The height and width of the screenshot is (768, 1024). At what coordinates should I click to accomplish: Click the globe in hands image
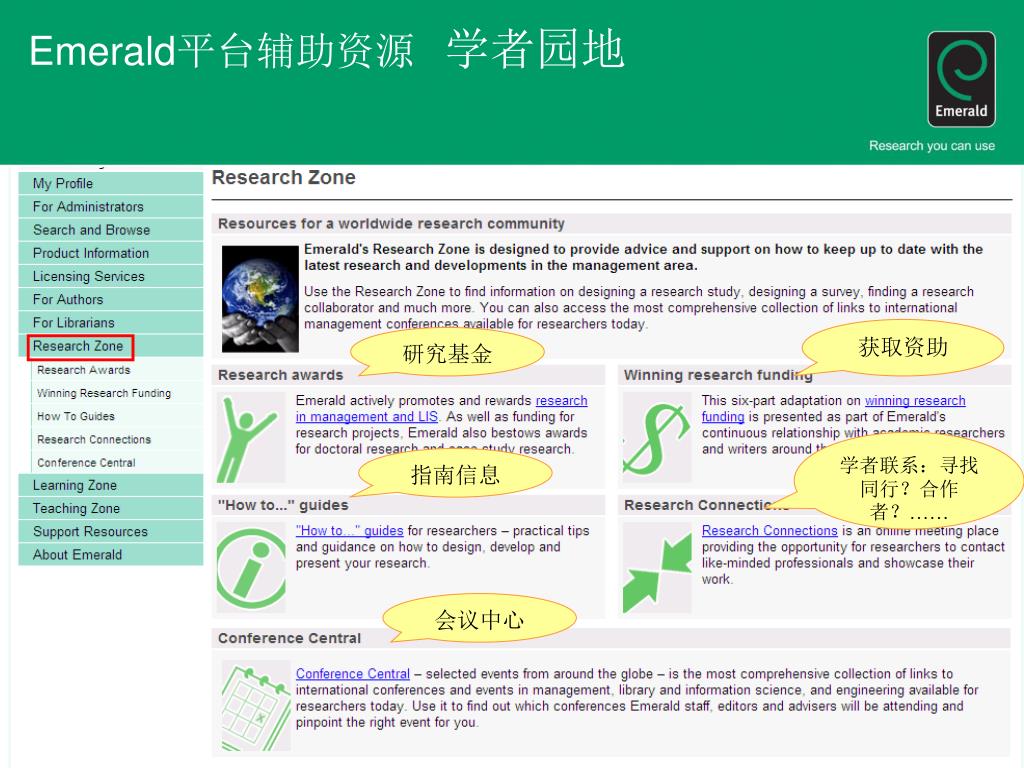click(260, 298)
